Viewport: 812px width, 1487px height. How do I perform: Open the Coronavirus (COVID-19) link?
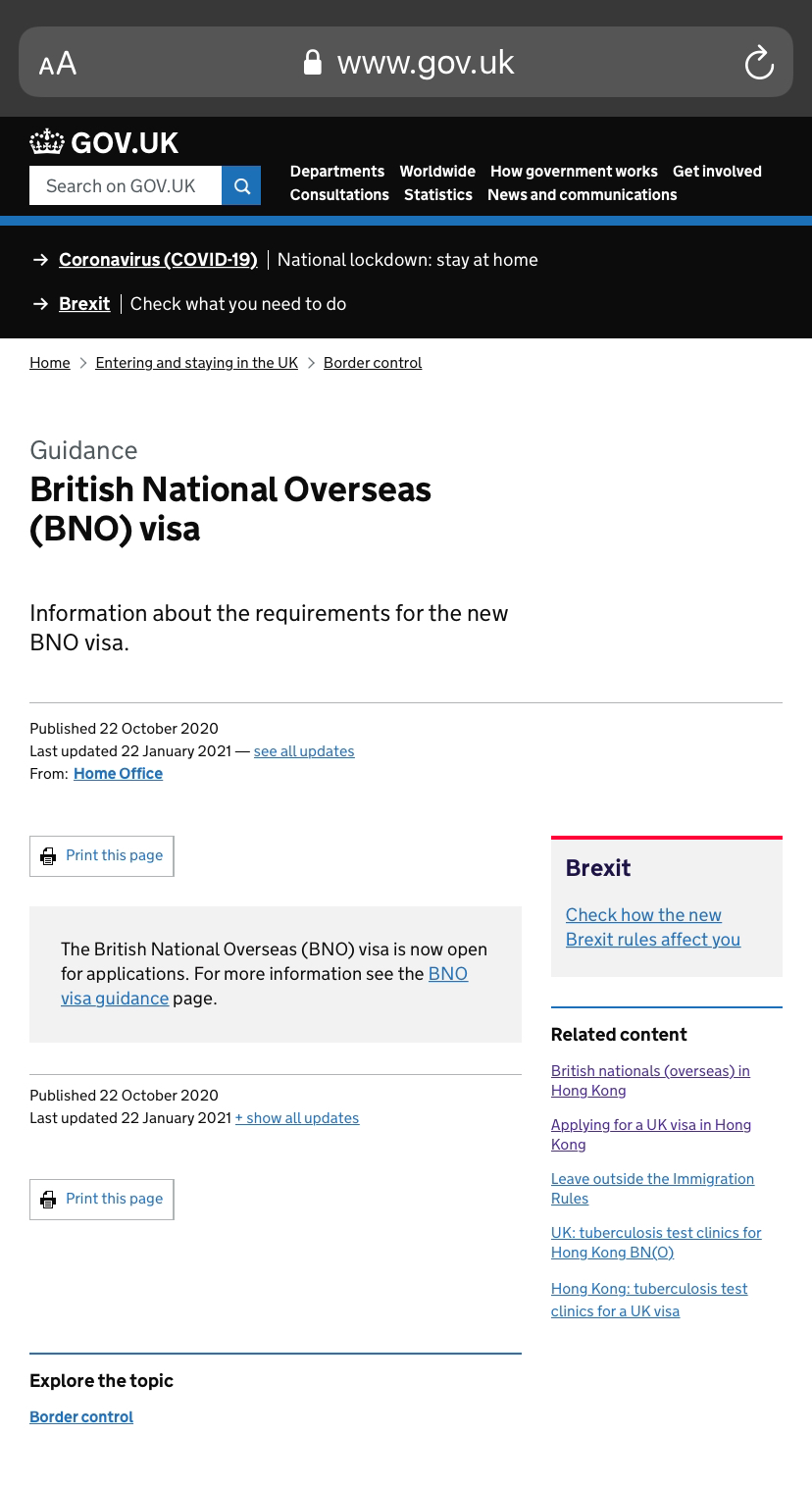158,260
